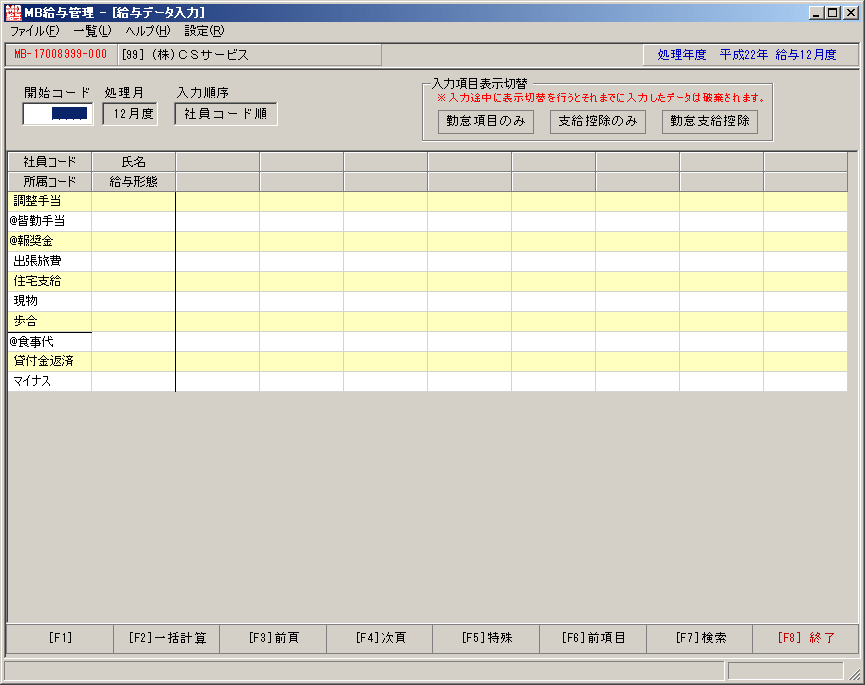The image size is (865, 685).
Task: Select the マイナス row label
Action: 50,381
